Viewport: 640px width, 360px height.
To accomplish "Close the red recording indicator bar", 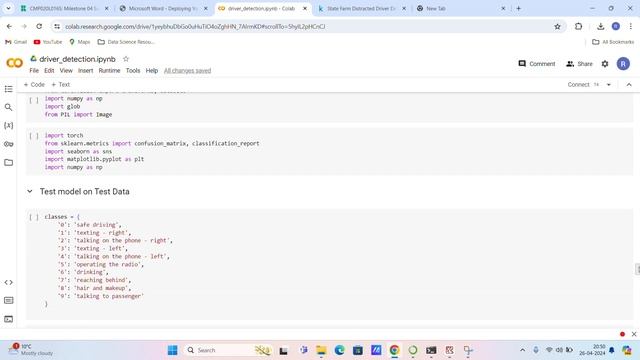I will (x=634, y=334).
